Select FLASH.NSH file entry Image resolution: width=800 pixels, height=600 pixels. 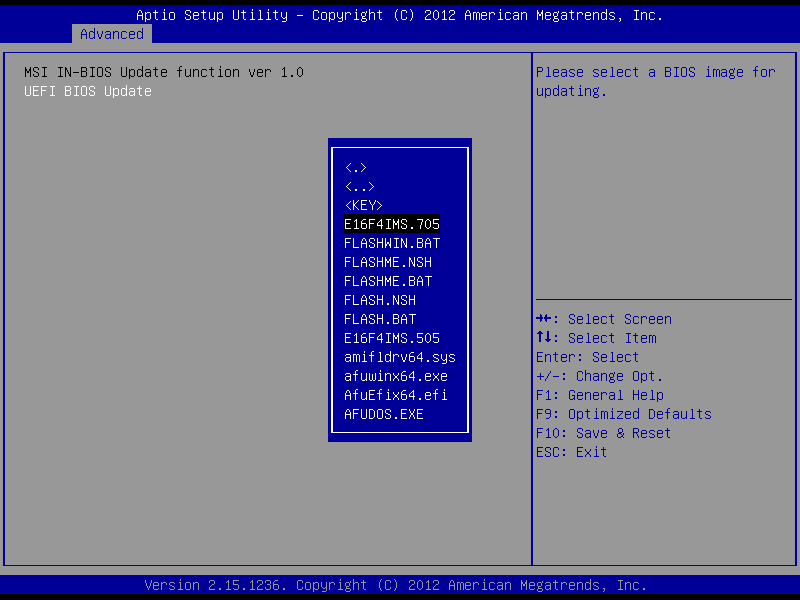(x=380, y=300)
